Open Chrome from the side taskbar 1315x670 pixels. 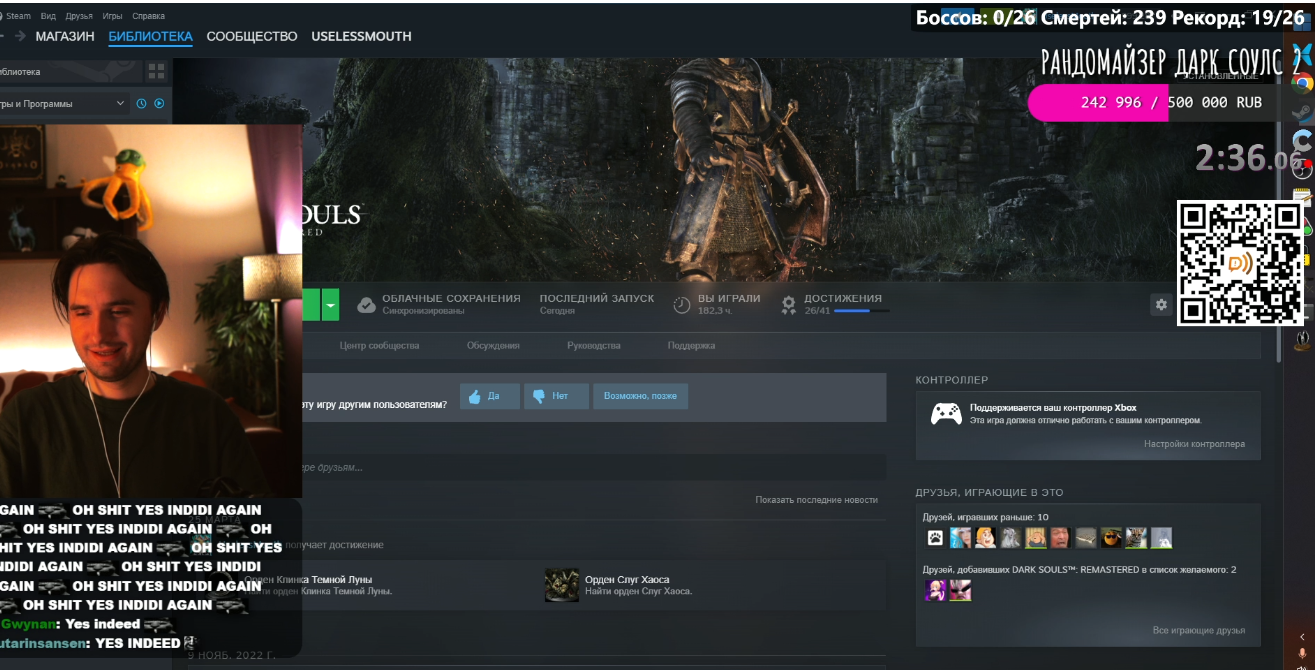coord(1302,84)
